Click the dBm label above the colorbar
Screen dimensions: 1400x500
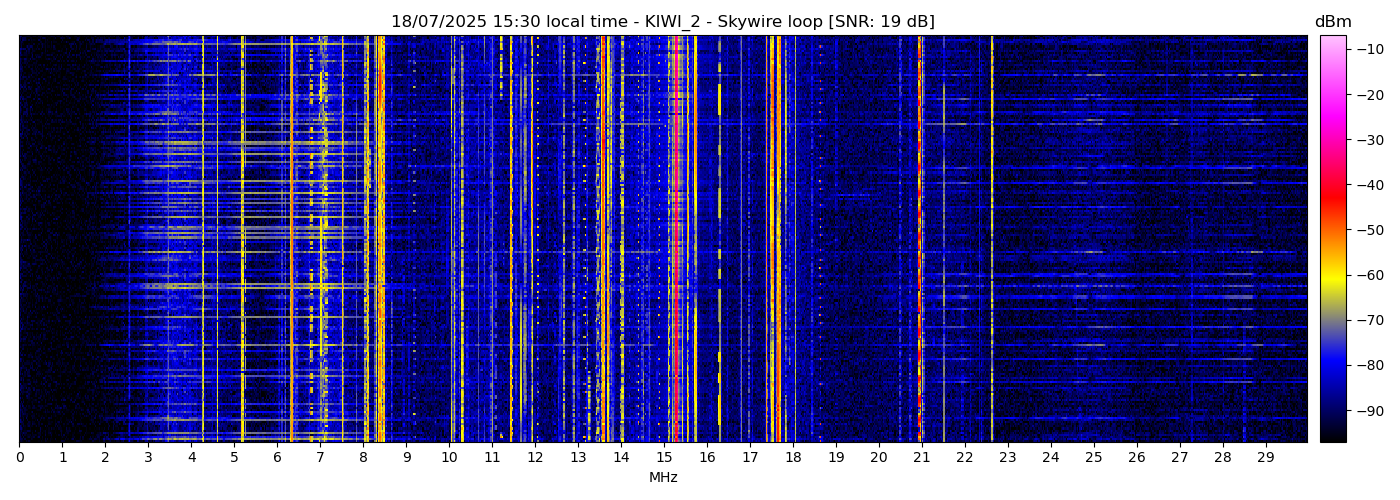point(1332,22)
